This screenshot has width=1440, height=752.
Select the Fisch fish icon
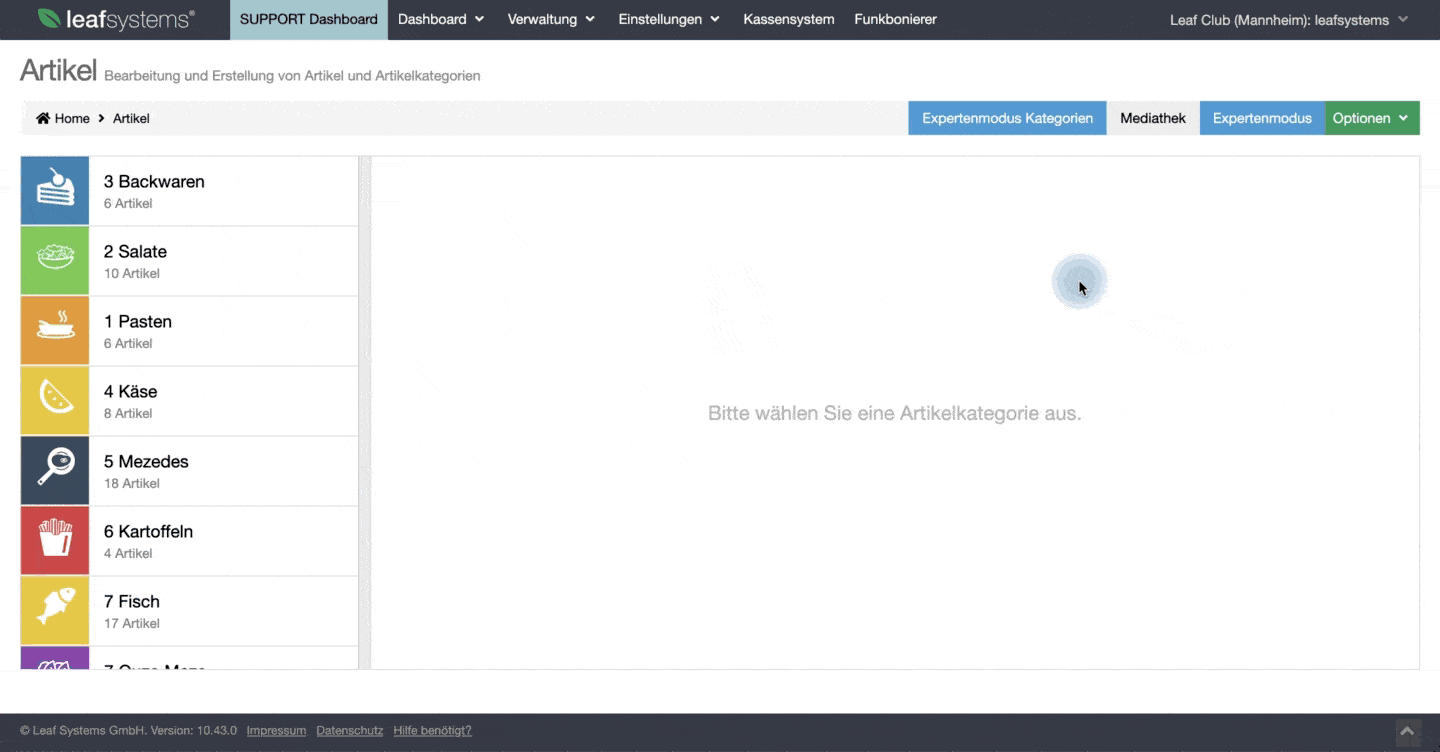click(x=54, y=610)
